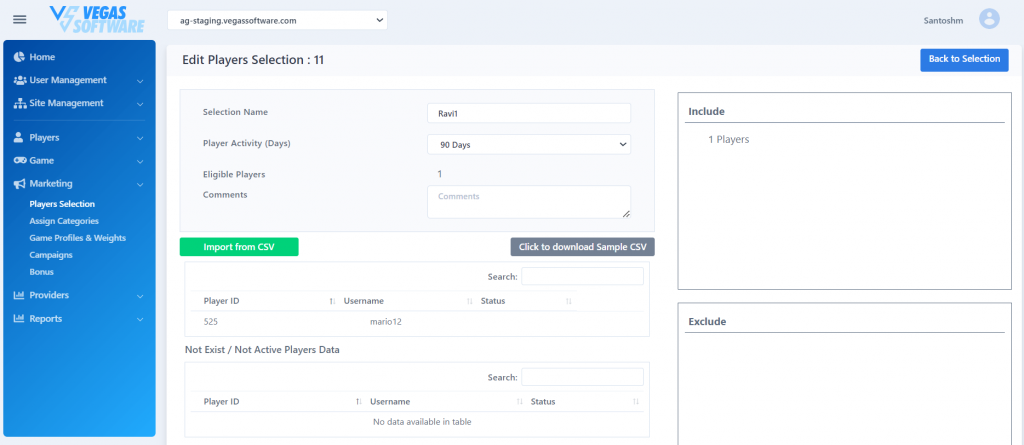1024x445 pixels.
Task: Sort Not Exist table by Player ID arrows
Action: 359,402
